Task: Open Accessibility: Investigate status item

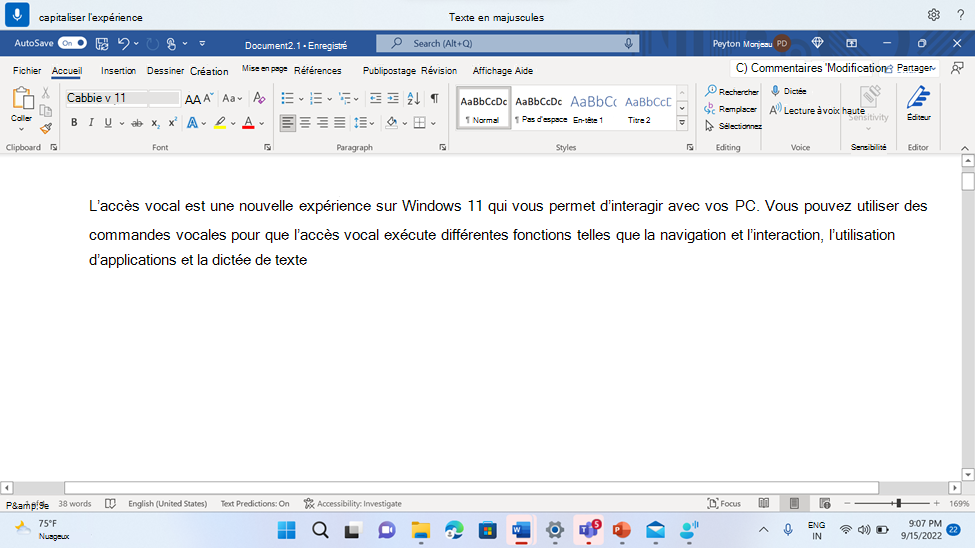Action: [x=353, y=504]
